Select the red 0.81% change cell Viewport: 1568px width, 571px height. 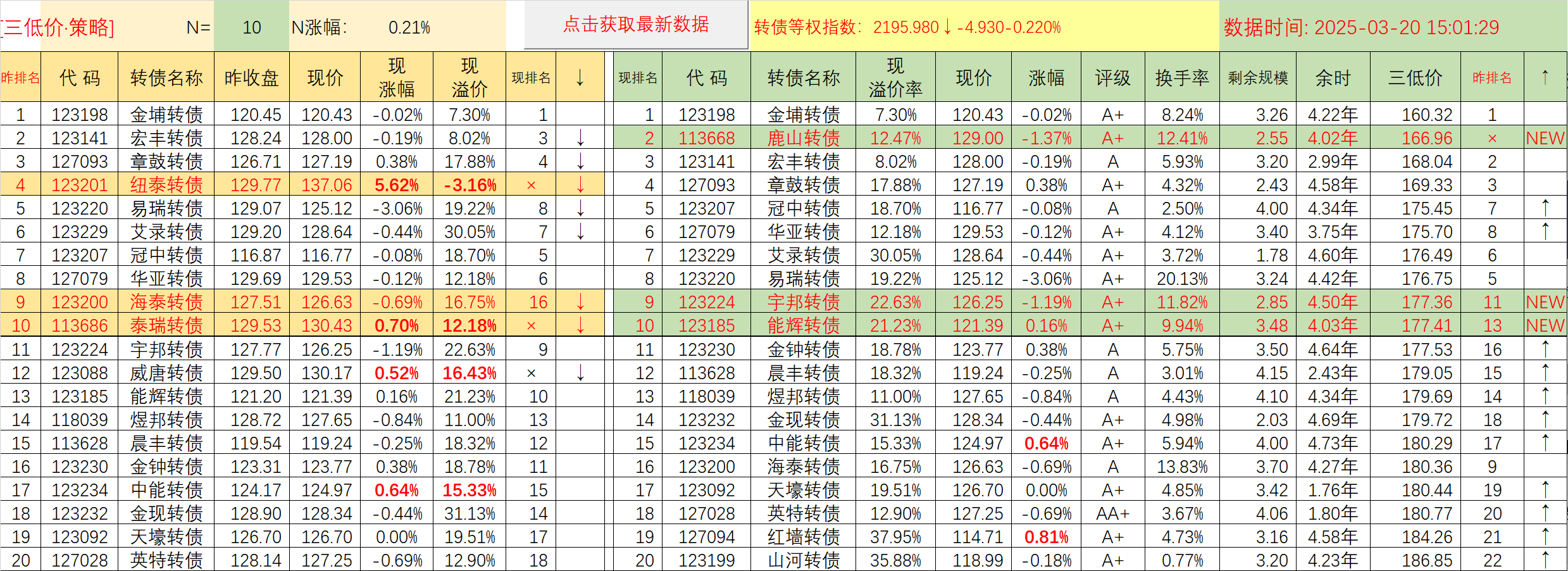[1047, 537]
